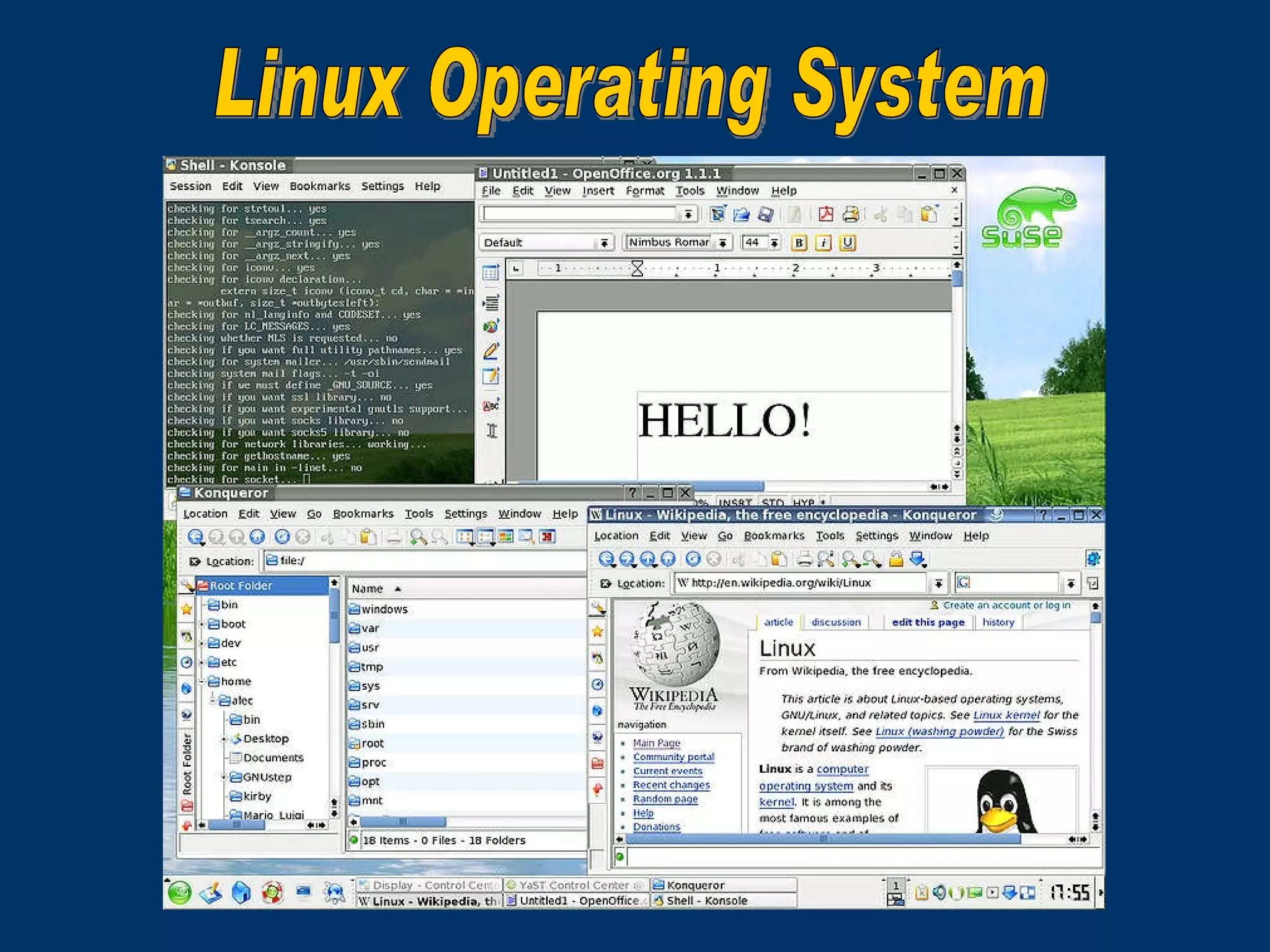Click the volume speaker icon in system tray

coord(938,892)
